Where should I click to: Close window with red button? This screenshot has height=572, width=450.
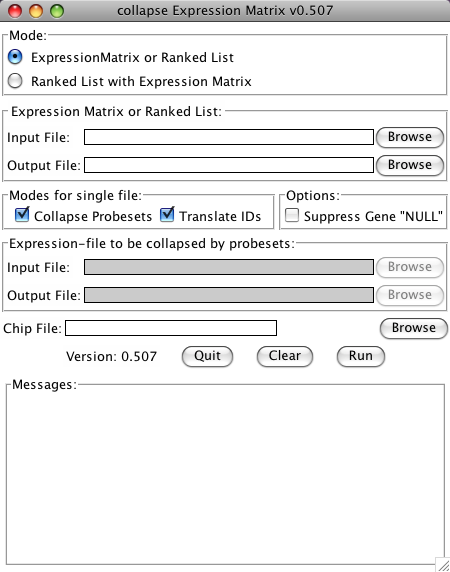15,11
